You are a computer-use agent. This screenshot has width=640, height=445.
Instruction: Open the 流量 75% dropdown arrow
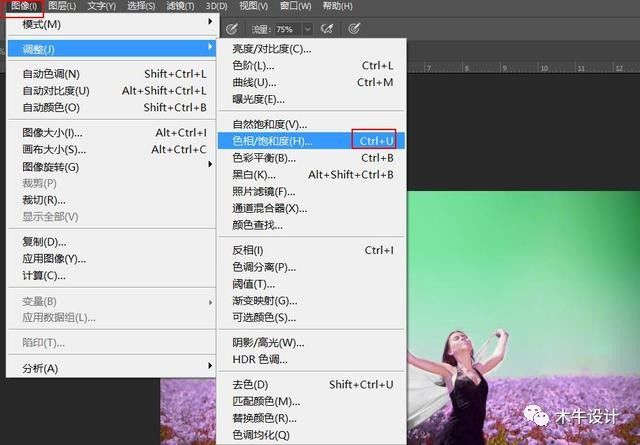tap(307, 29)
